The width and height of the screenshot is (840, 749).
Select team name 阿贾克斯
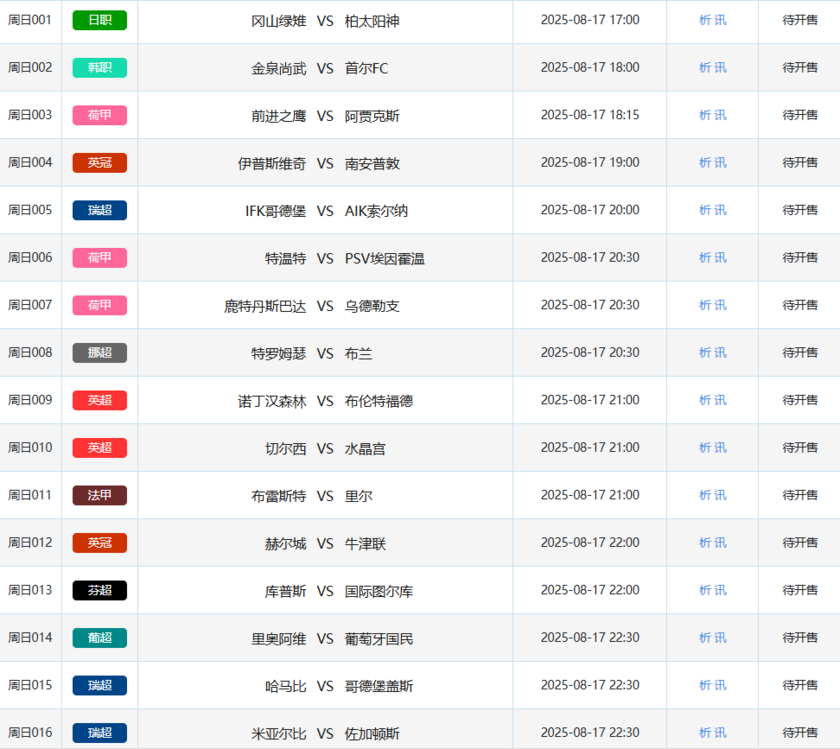pyautogui.click(x=372, y=116)
